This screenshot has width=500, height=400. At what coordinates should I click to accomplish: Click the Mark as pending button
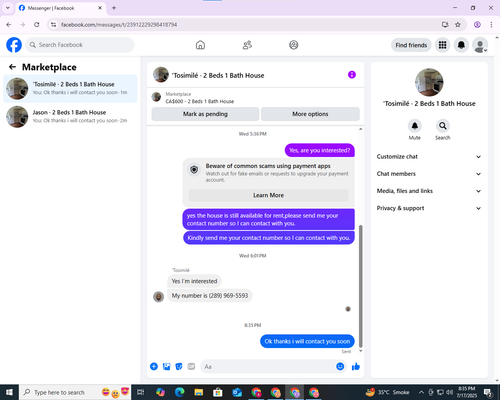(205, 114)
